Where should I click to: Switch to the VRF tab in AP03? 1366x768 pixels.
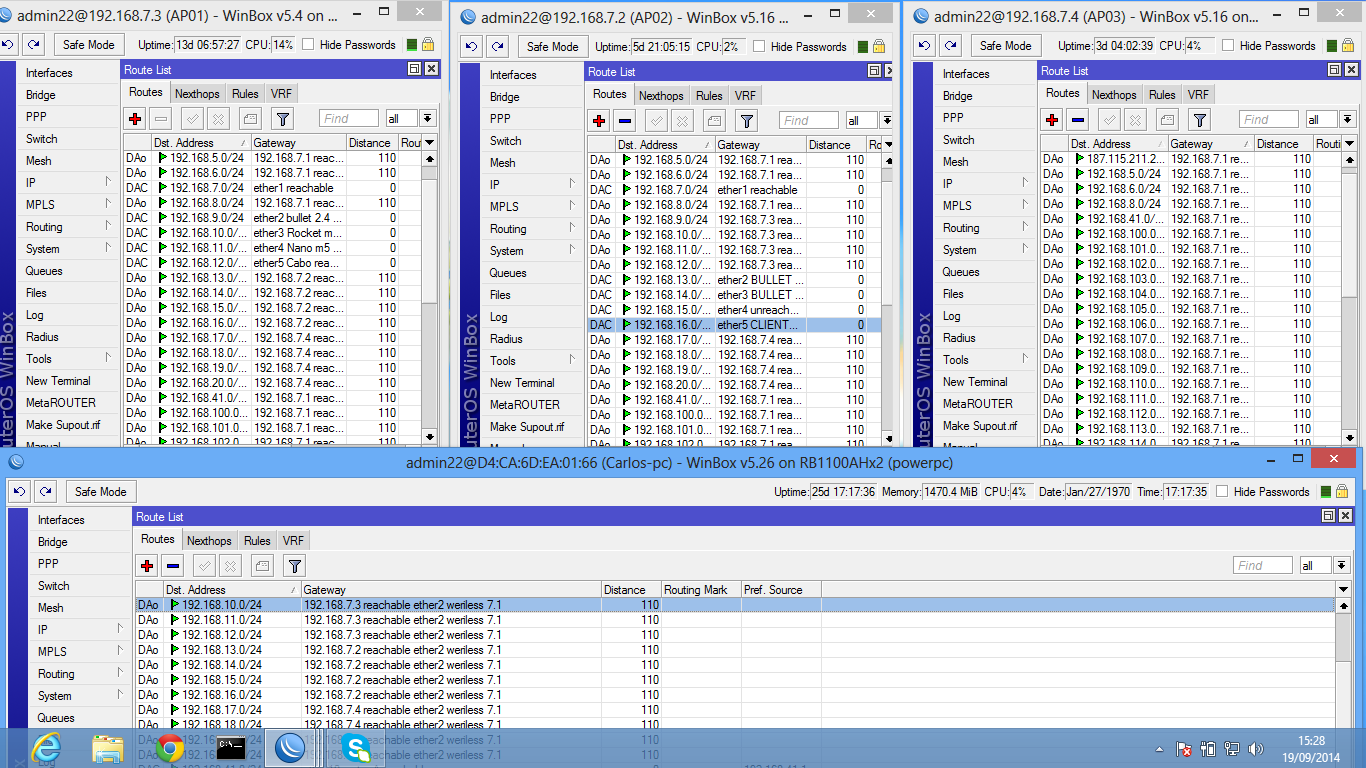coord(1198,95)
